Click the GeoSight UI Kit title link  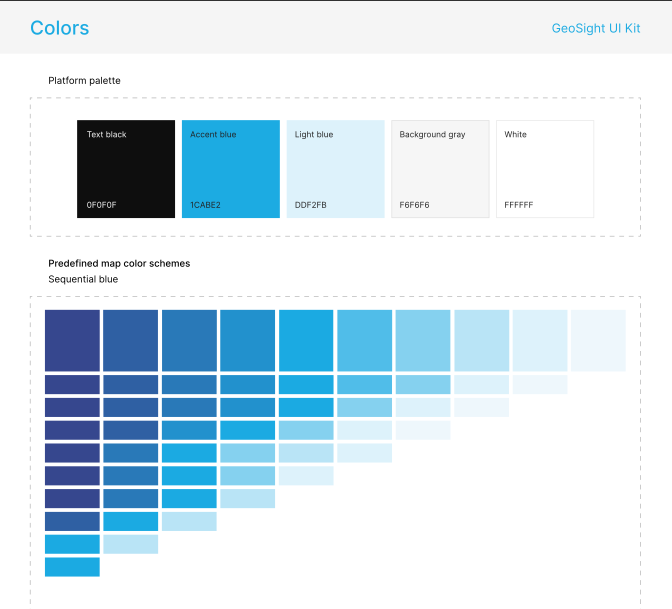[596, 28]
